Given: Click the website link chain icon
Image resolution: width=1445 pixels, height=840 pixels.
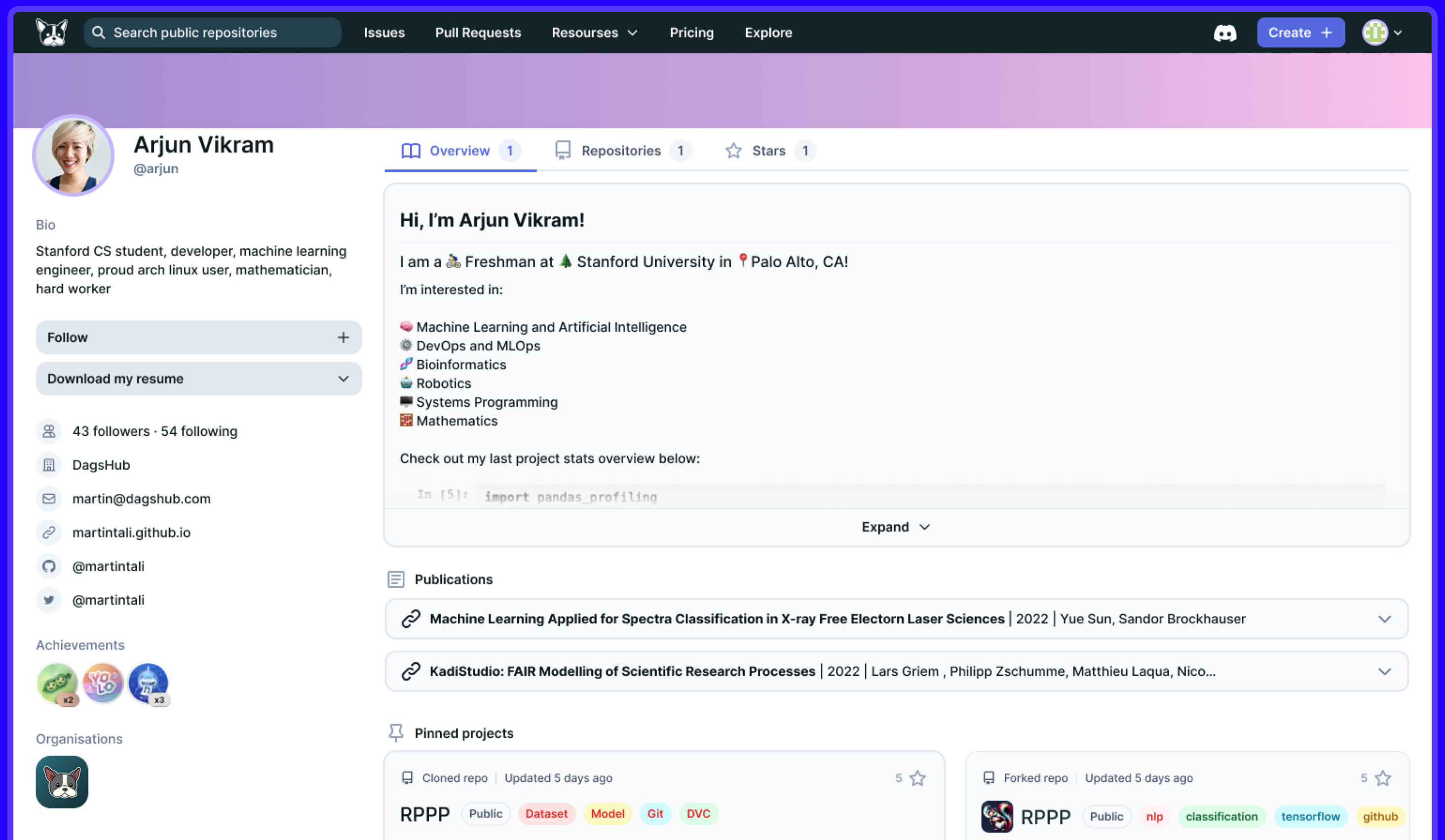Looking at the screenshot, I should coord(49,533).
